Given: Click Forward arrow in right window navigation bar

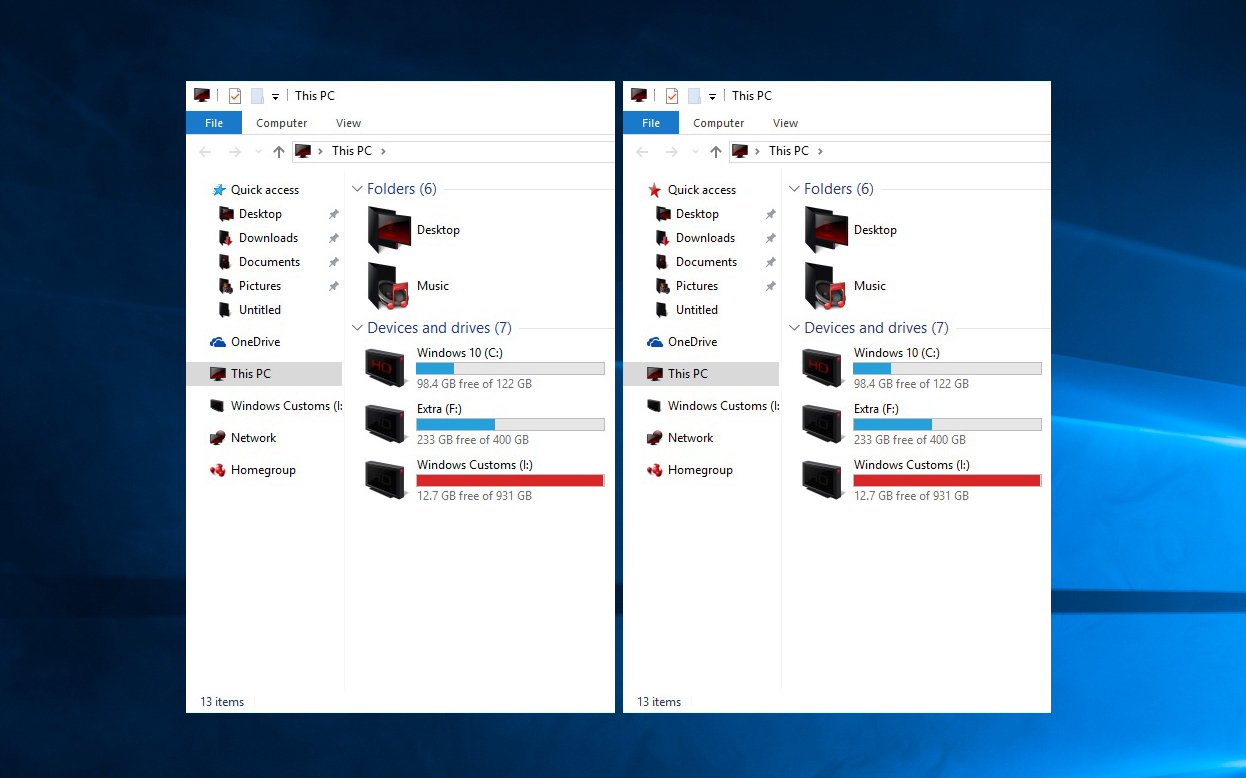Looking at the screenshot, I should pos(672,152).
